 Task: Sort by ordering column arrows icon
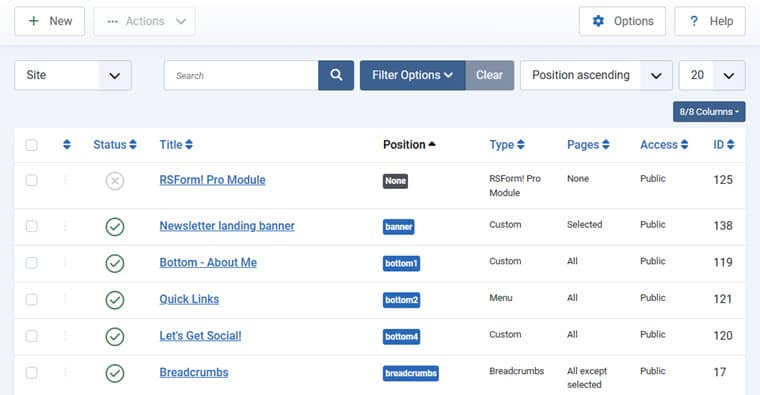[x=67, y=144]
